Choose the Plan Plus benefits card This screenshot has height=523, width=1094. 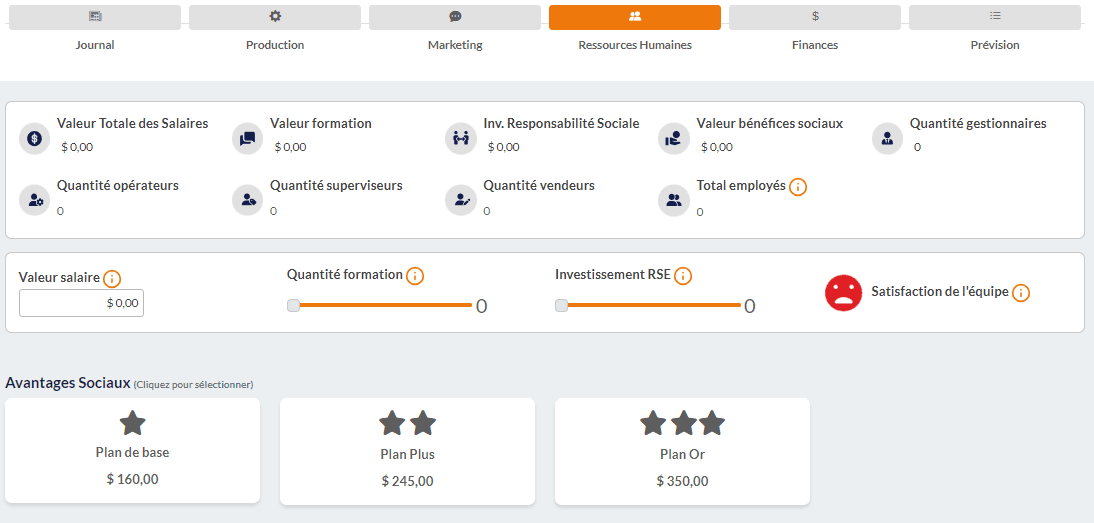pyautogui.click(x=407, y=451)
